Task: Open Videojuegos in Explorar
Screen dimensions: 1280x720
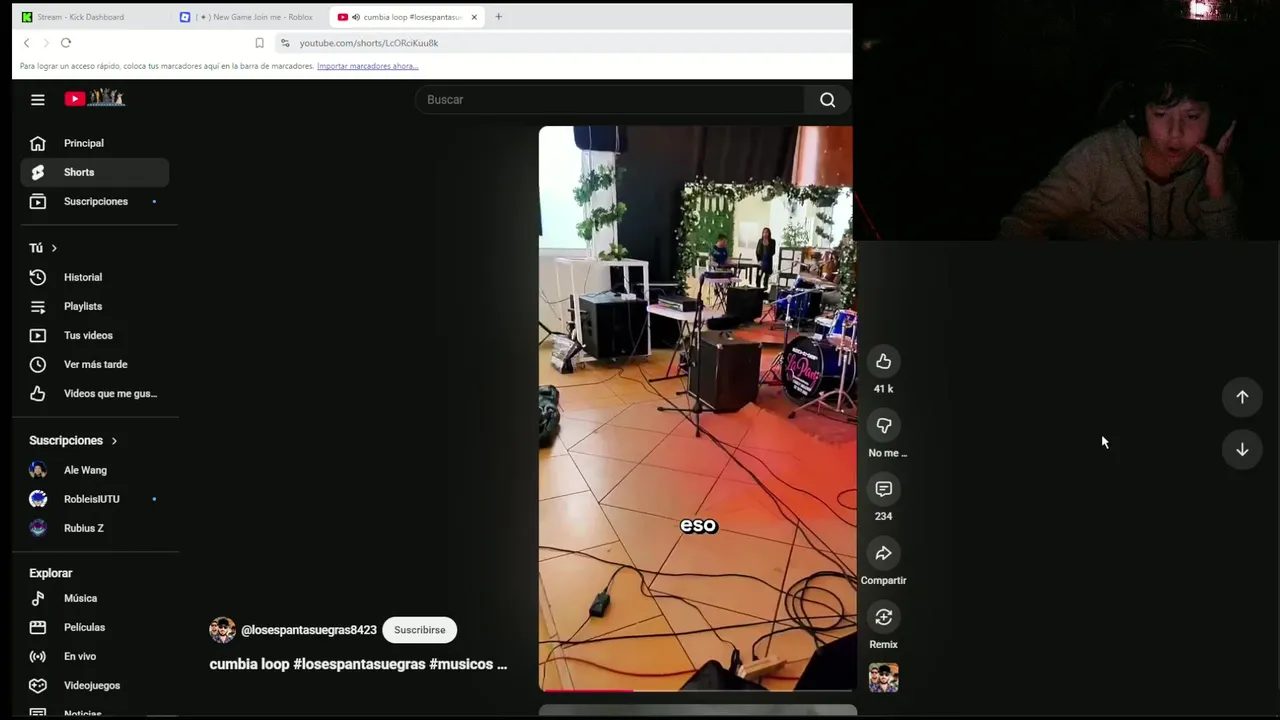Action: click(x=95, y=685)
